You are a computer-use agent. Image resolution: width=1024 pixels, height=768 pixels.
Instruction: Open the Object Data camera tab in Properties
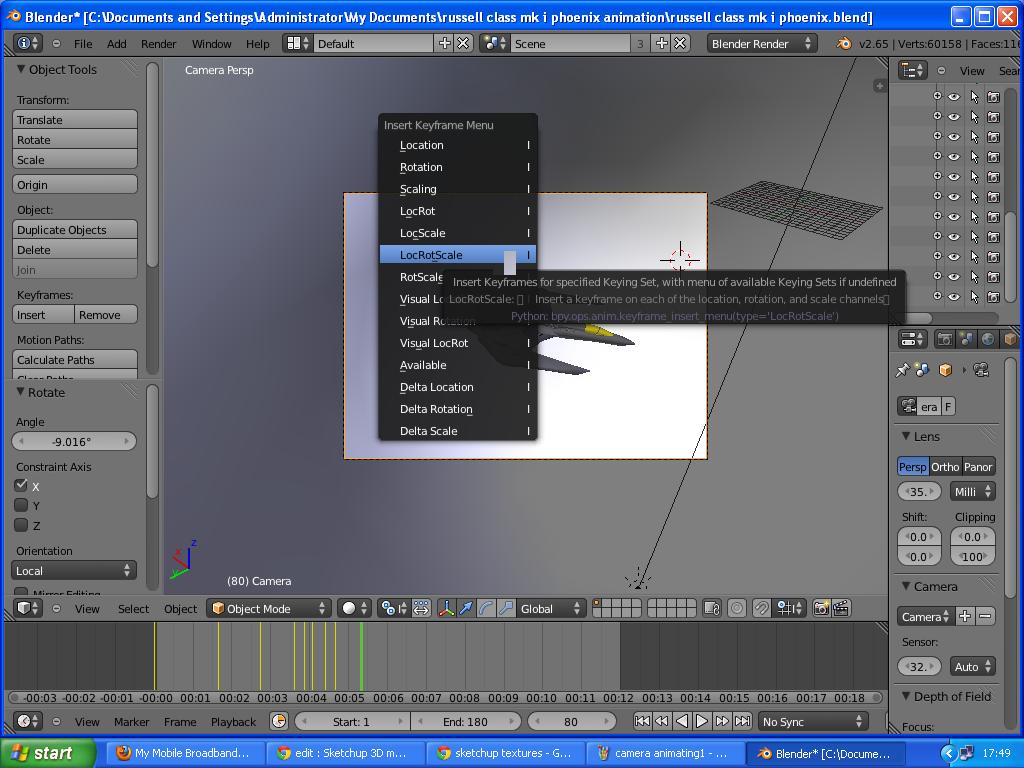click(979, 370)
